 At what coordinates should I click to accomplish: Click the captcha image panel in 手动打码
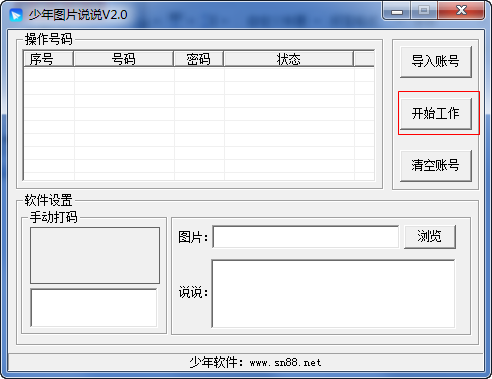click(x=95, y=256)
